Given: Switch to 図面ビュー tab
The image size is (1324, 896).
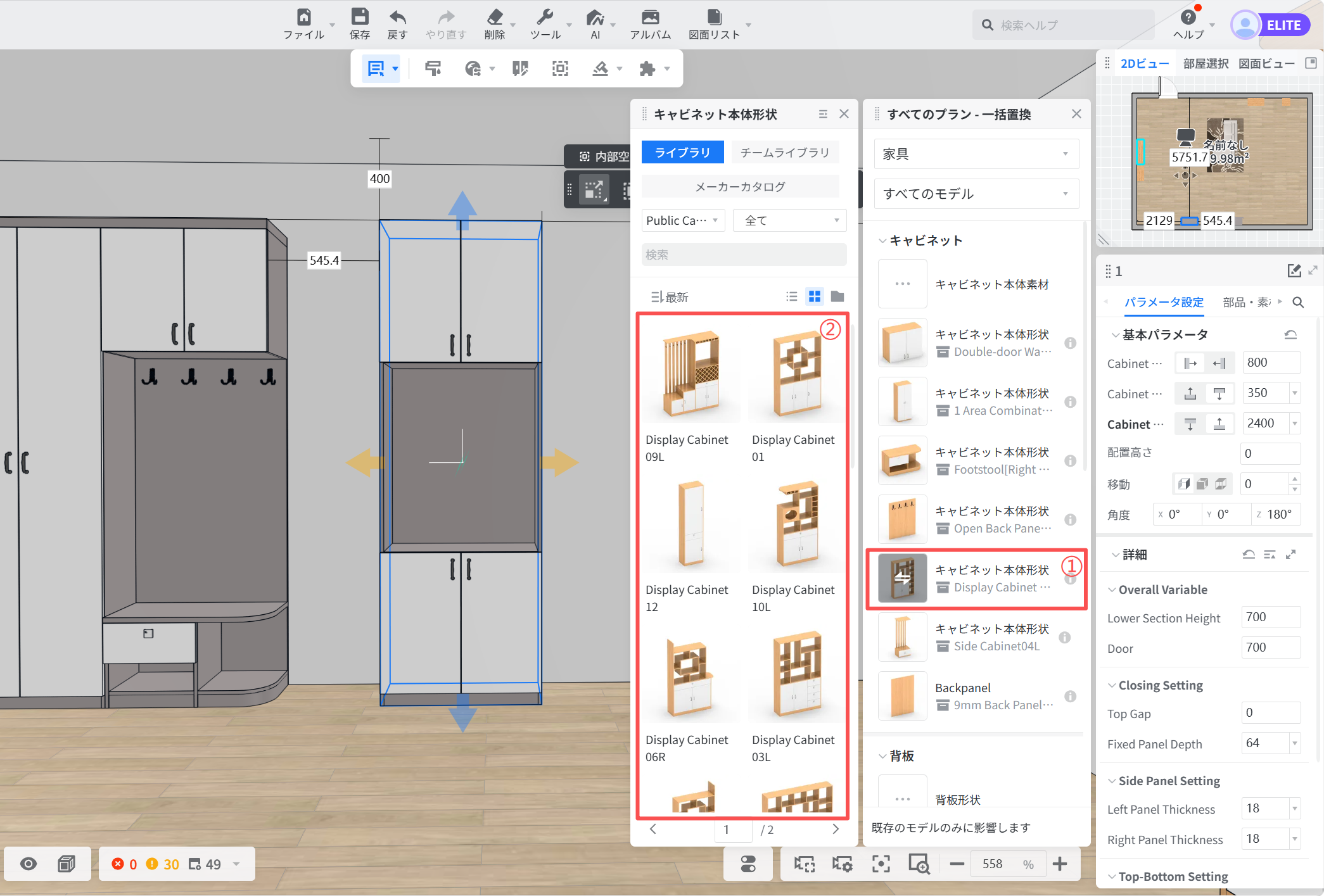Looking at the screenshot, I should point(1266,63).
